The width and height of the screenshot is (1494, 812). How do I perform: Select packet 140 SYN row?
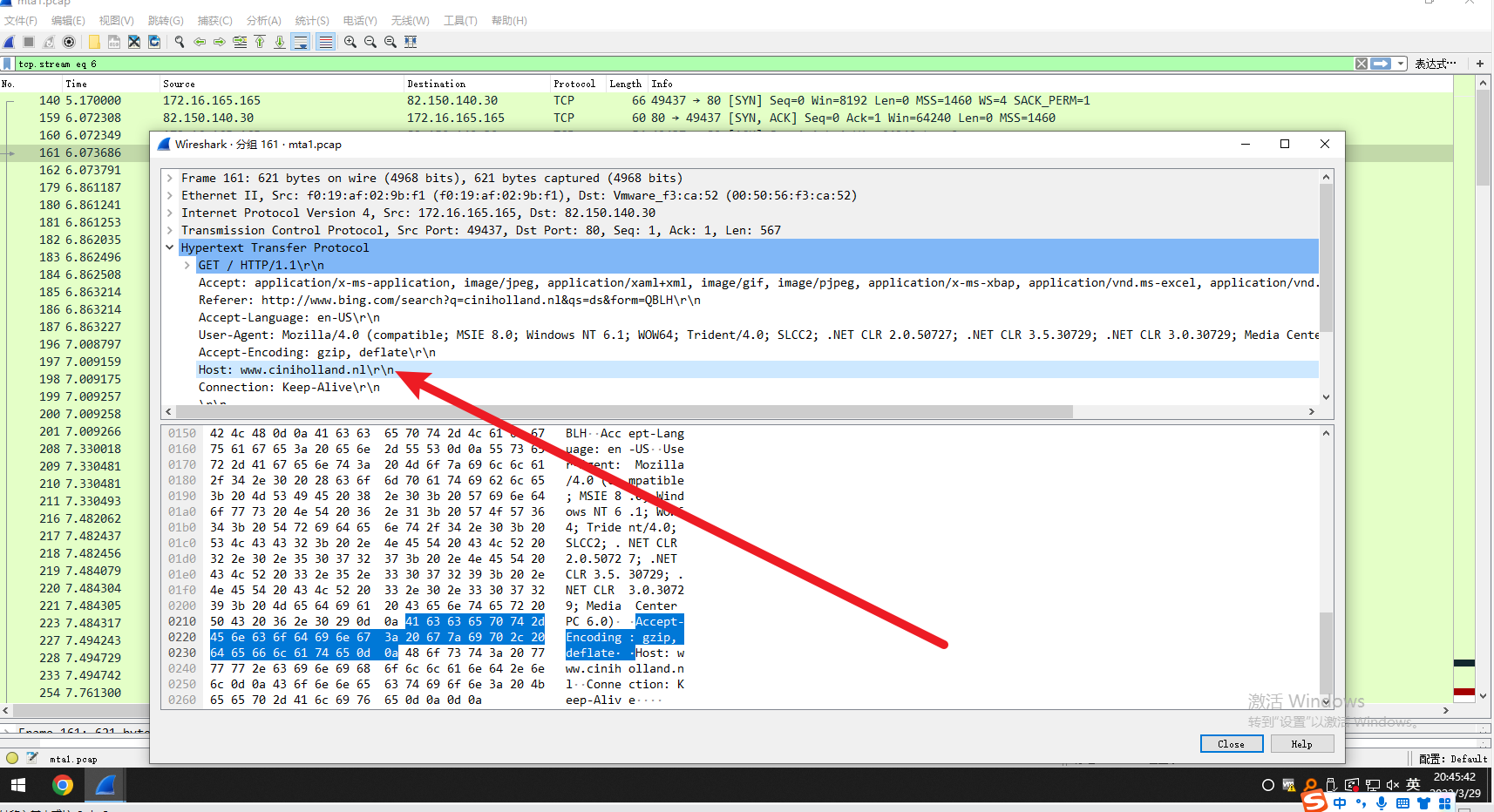pyautogui.click(x=728, y=100)
